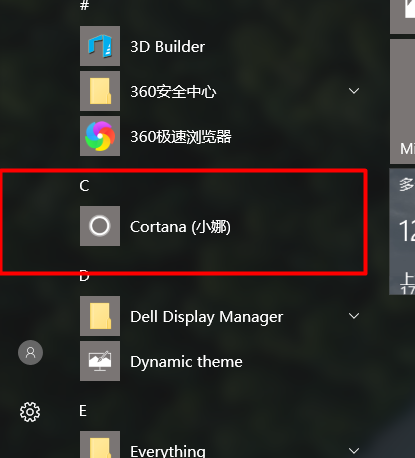
Task: Click the Everything folder icon
Action: click(x=100, y=445)
